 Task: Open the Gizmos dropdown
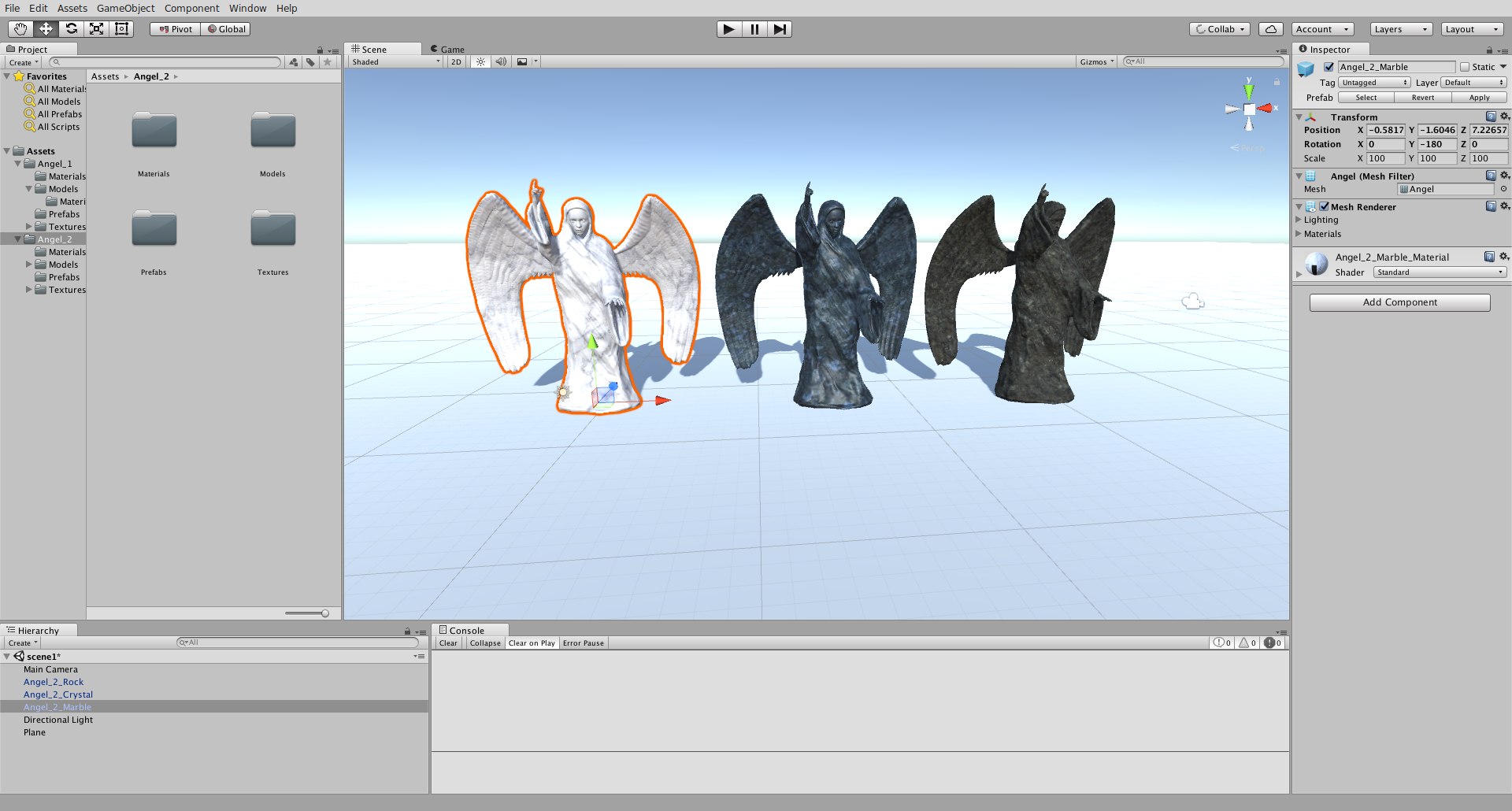(x=1097, y=61)
